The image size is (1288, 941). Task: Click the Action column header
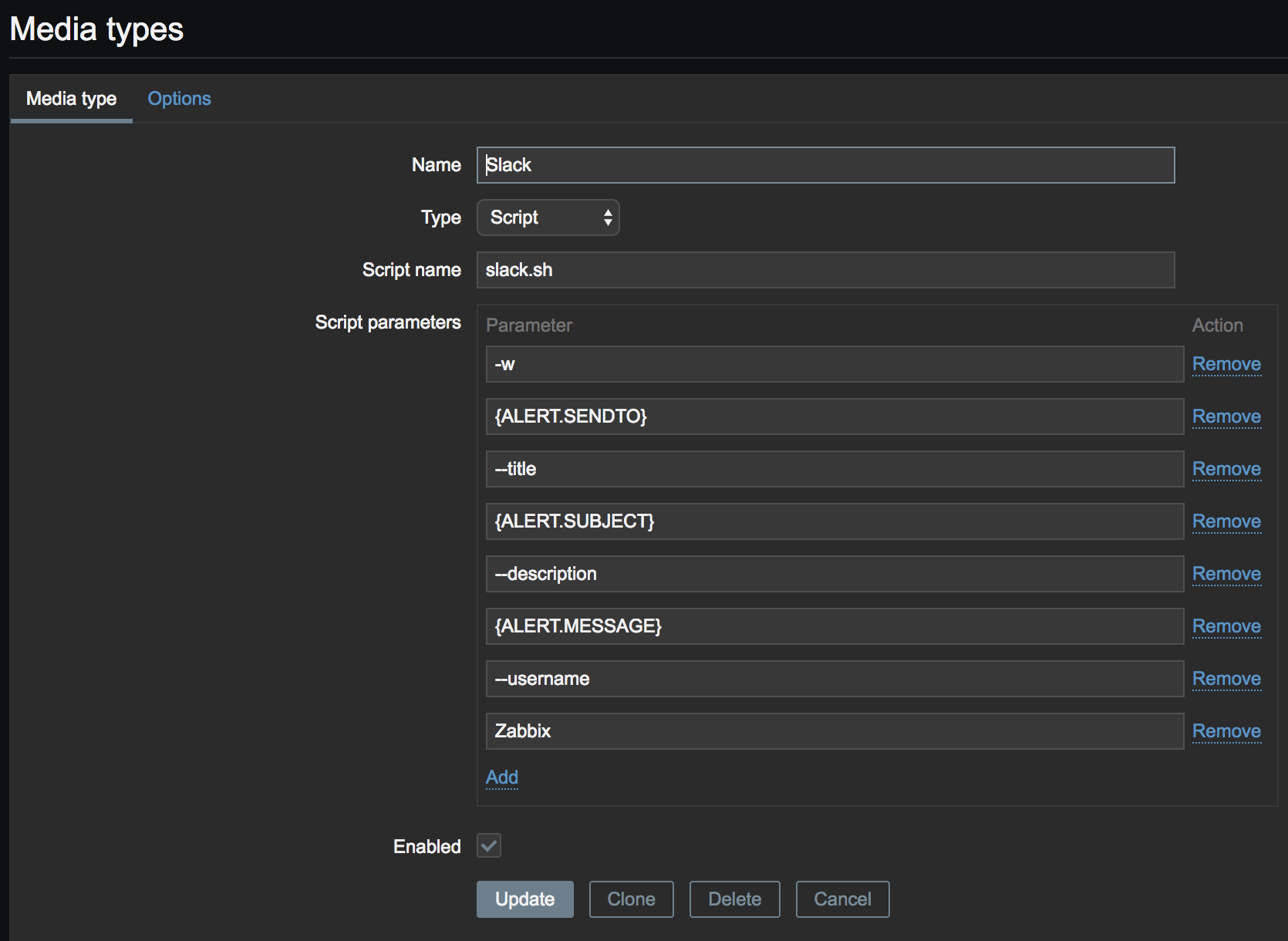(x=1218, y=325)
